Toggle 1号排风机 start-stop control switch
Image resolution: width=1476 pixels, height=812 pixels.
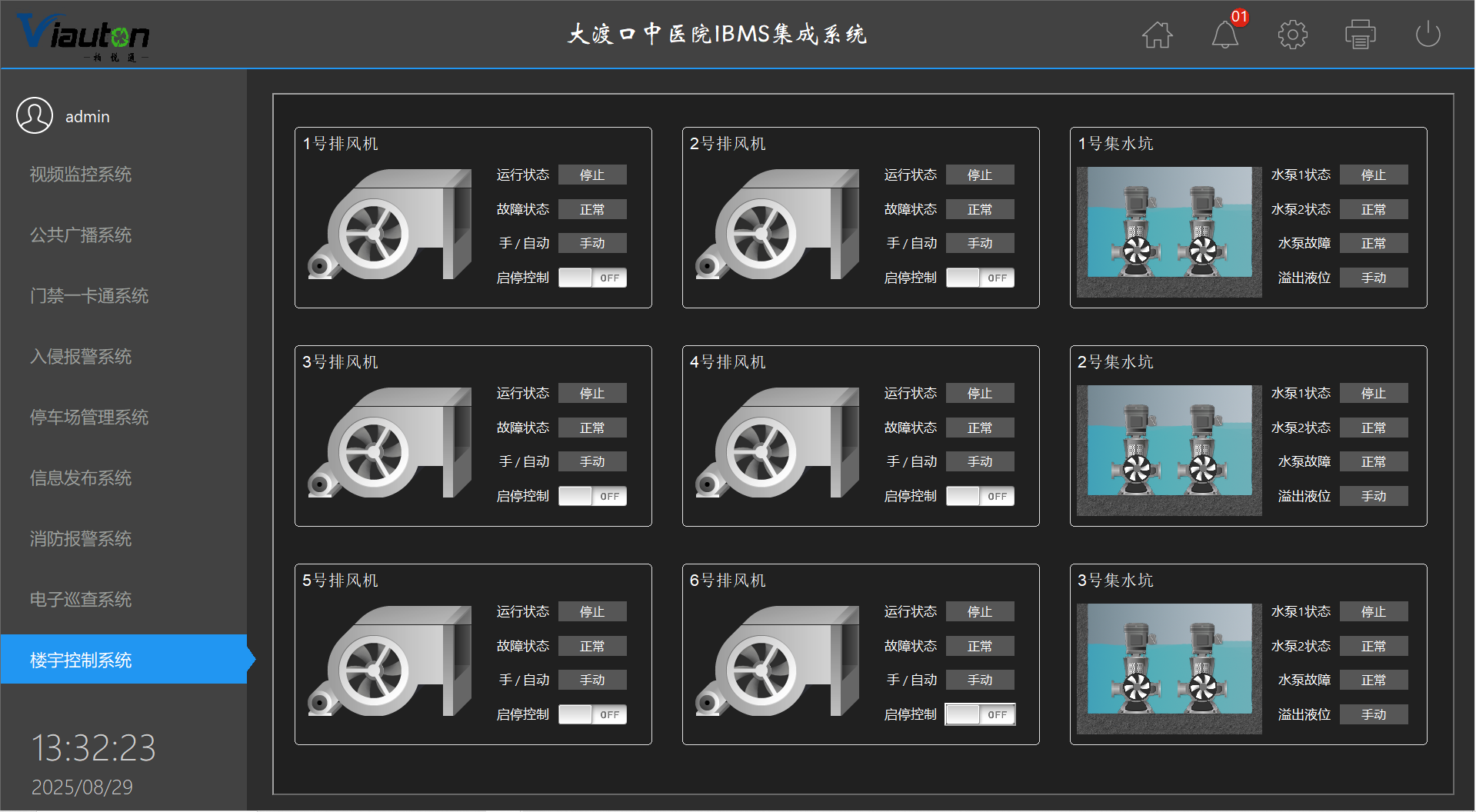point(592,278)
